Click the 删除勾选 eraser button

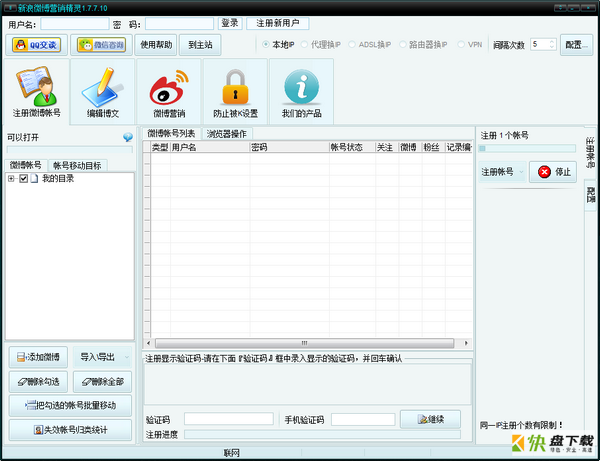(x=38, y=381)
